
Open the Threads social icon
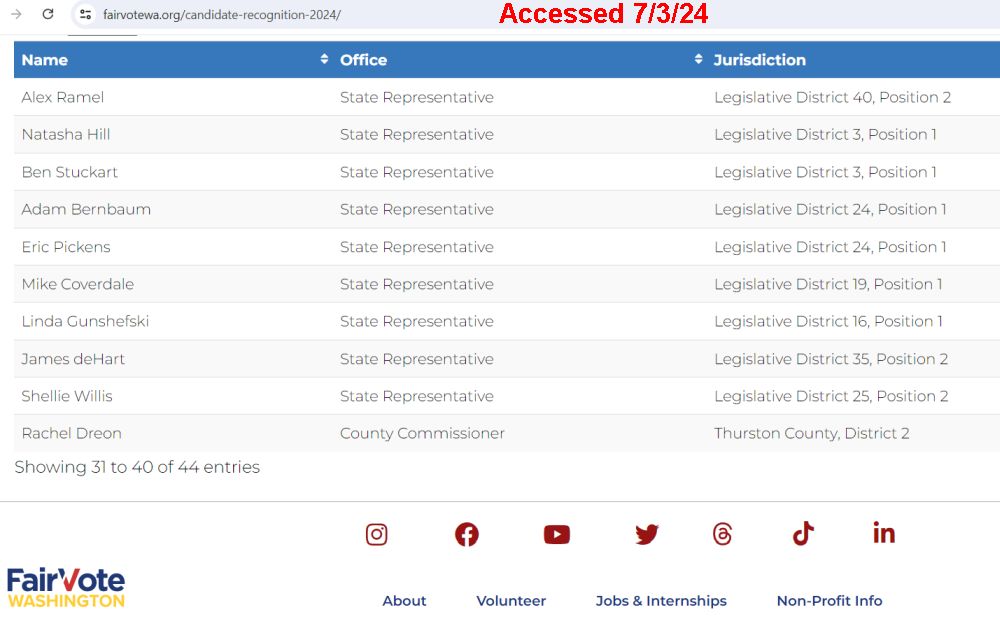tap(722, 534)
